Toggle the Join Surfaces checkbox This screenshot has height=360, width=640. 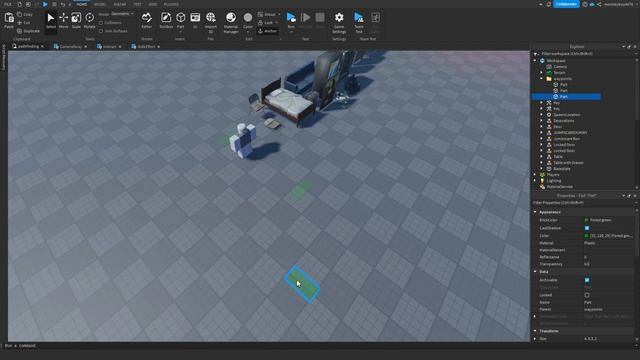click(x=101, y=31)
